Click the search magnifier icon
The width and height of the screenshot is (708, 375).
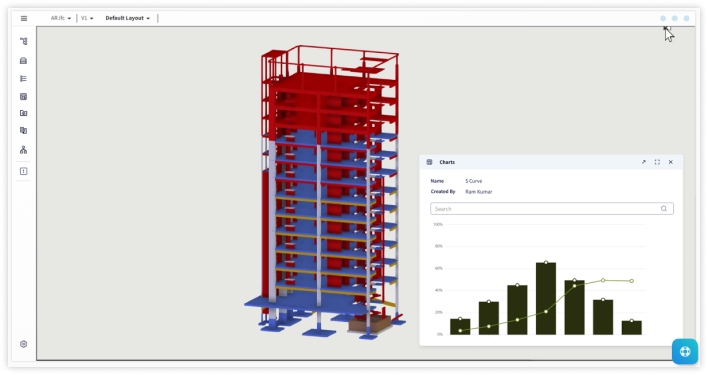[x=664, y=208]
